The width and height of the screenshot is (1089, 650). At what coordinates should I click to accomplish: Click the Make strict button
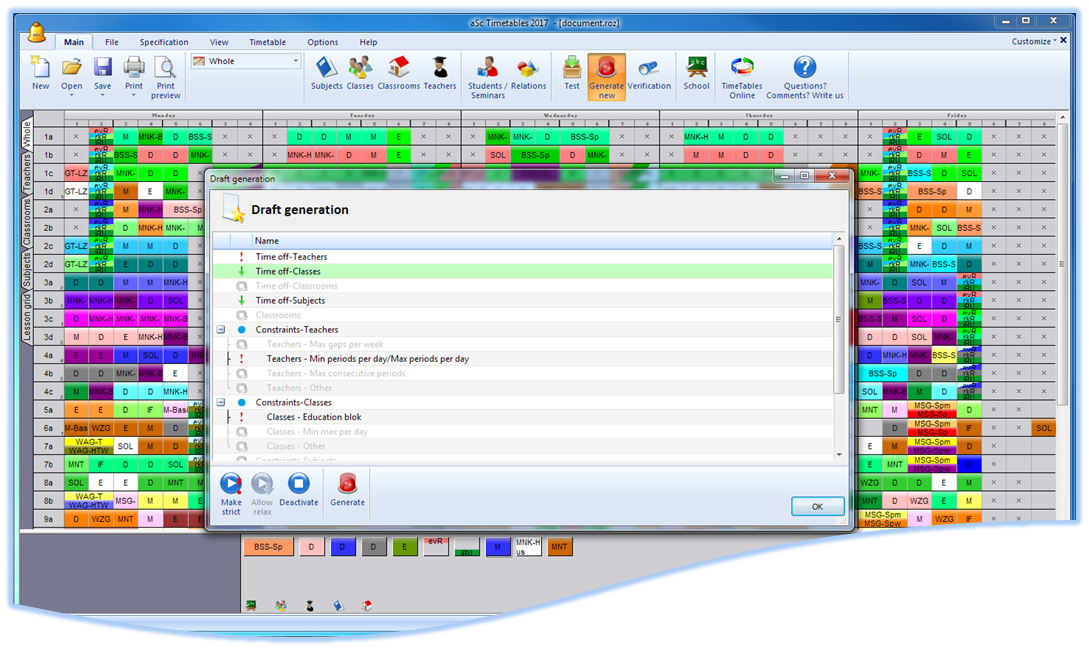pos(231,492)
